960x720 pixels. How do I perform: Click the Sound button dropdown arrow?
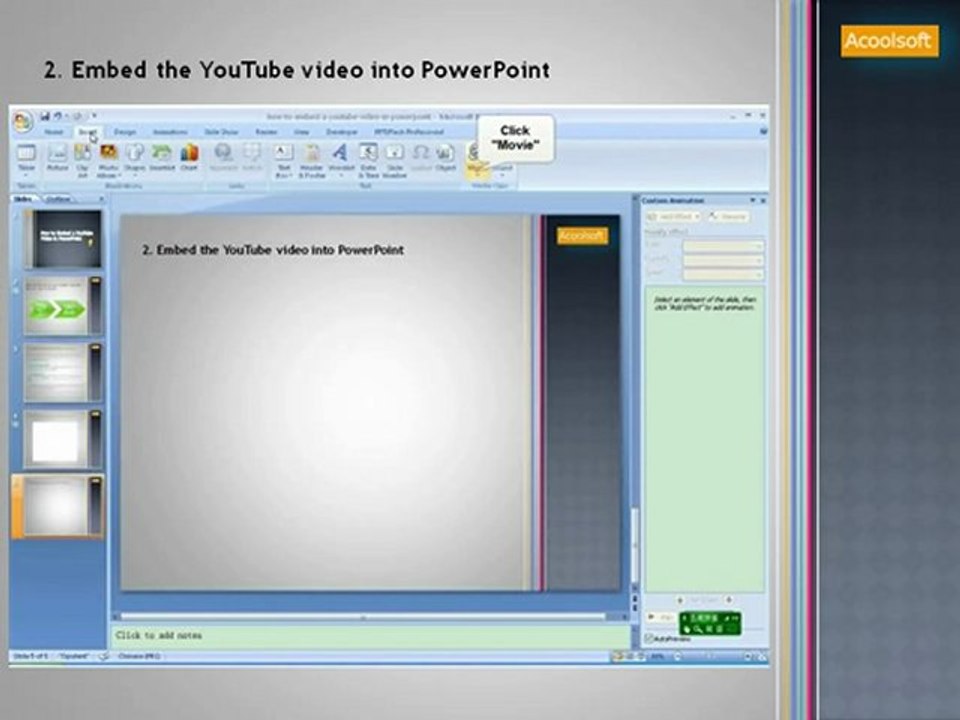click(x=503, y=174)
